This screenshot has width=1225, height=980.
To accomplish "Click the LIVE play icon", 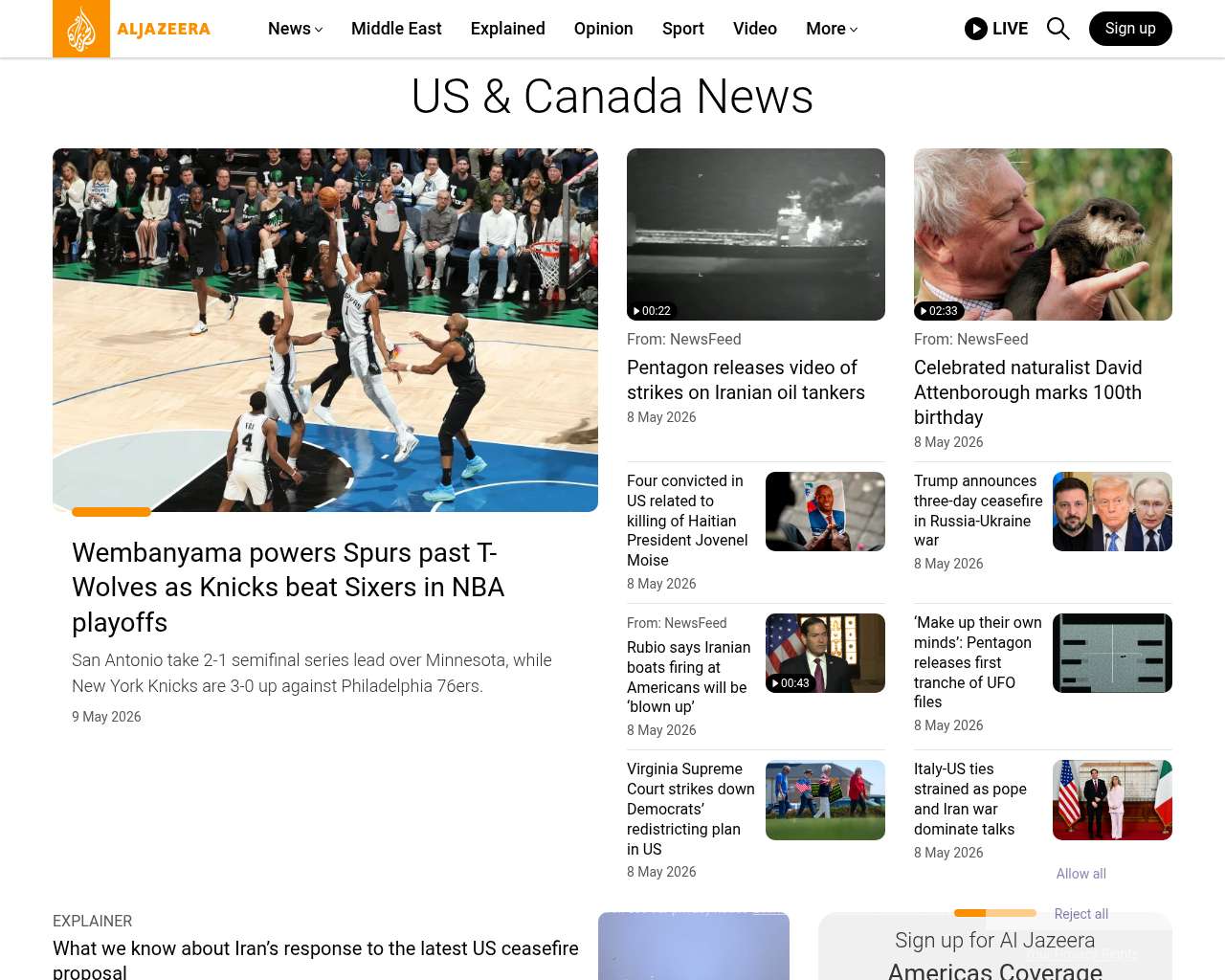I will tap(976, 29).
